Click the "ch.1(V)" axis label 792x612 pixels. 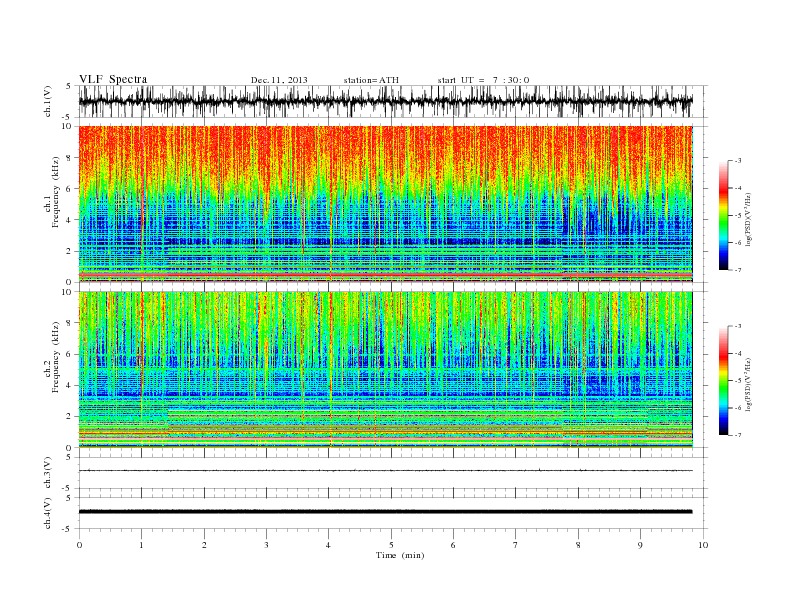coord(48,101)
